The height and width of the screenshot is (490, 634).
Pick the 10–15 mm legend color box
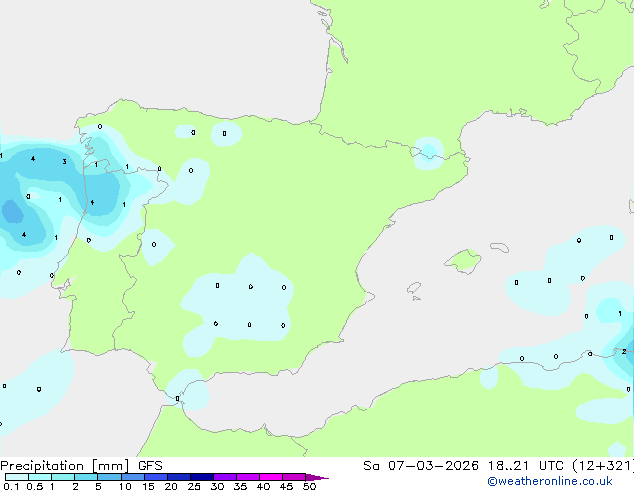click(132, 477)
